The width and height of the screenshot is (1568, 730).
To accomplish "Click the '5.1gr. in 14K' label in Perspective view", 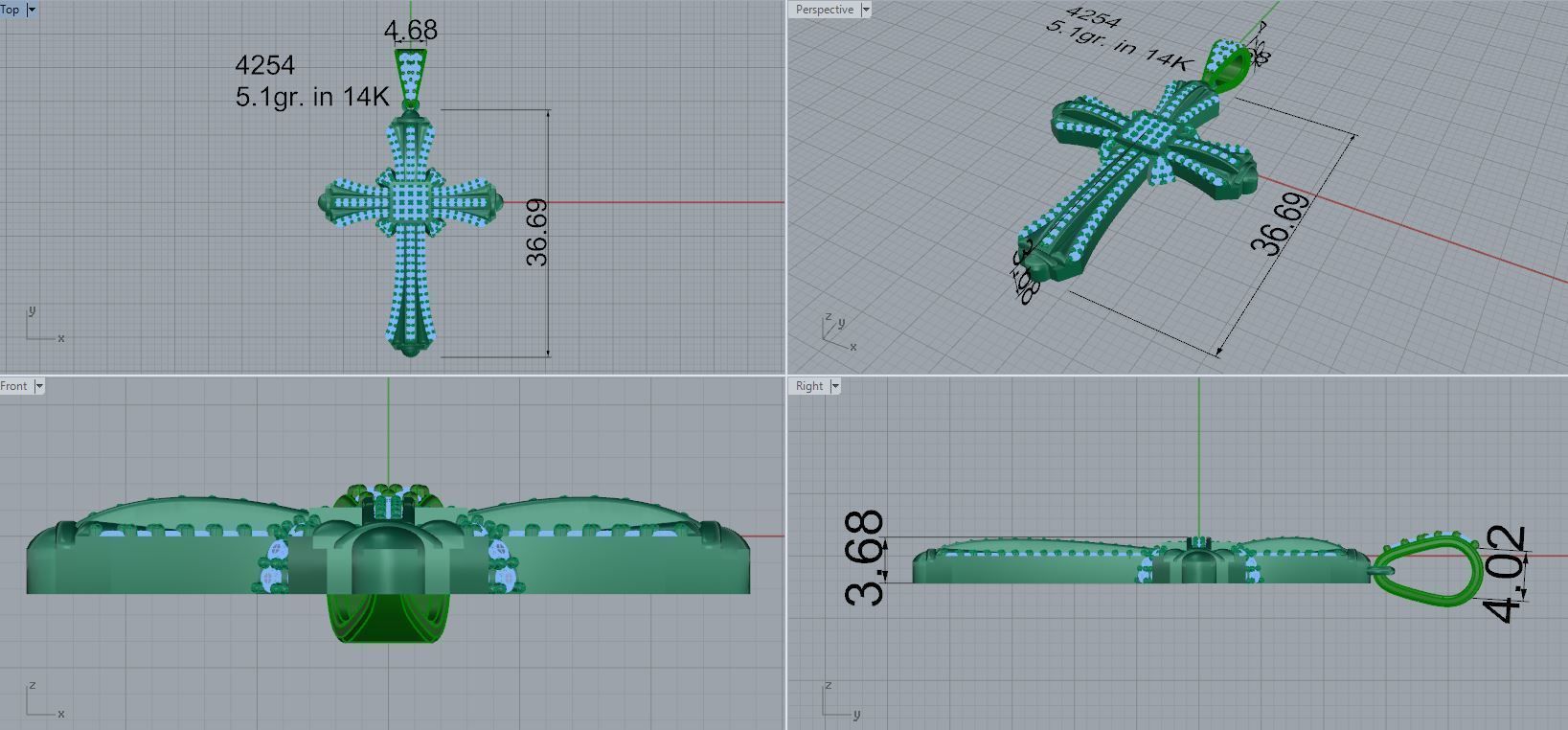I will click(1118, 44).
